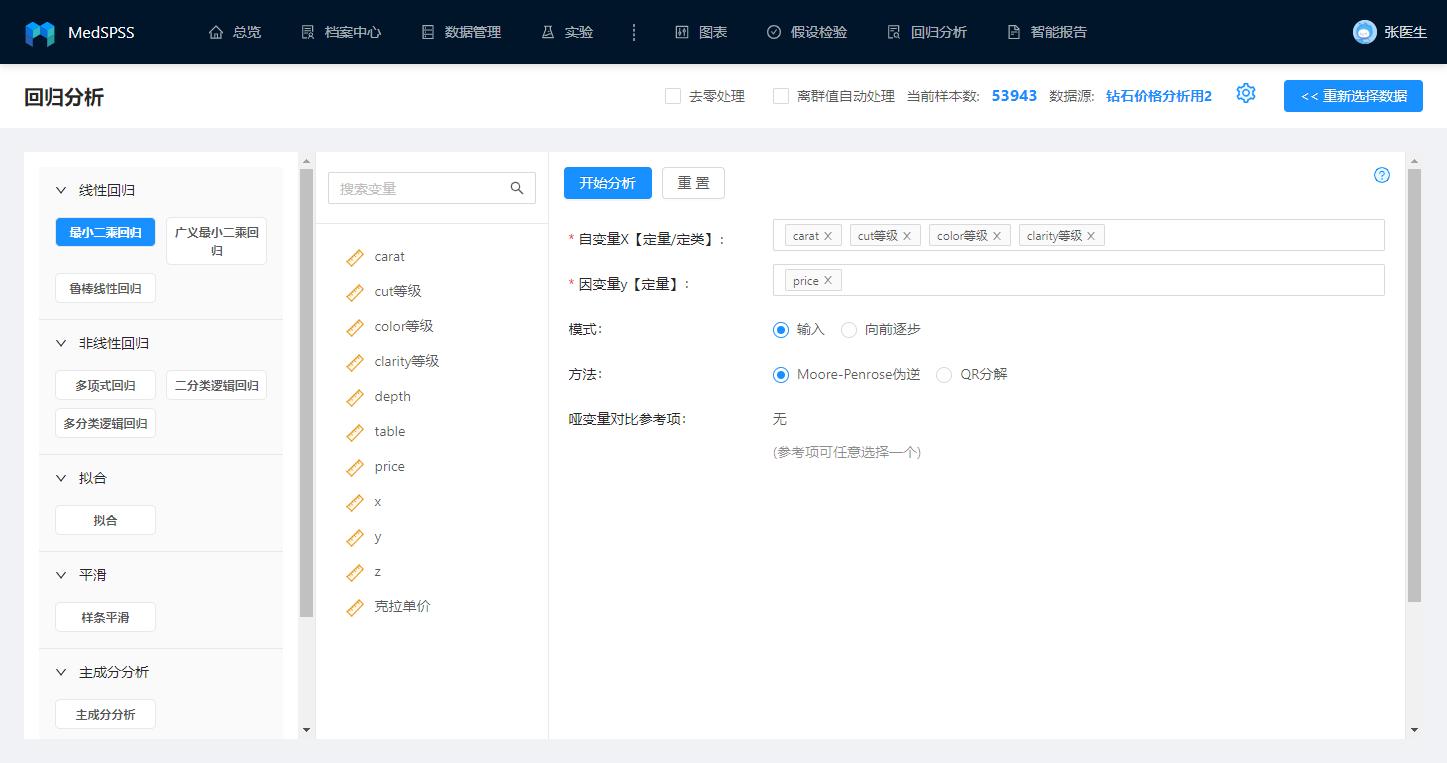Enable the 去零处理 checkbox
The image size is (1447, 763).
pyautogui.click(x=673, y=96)
